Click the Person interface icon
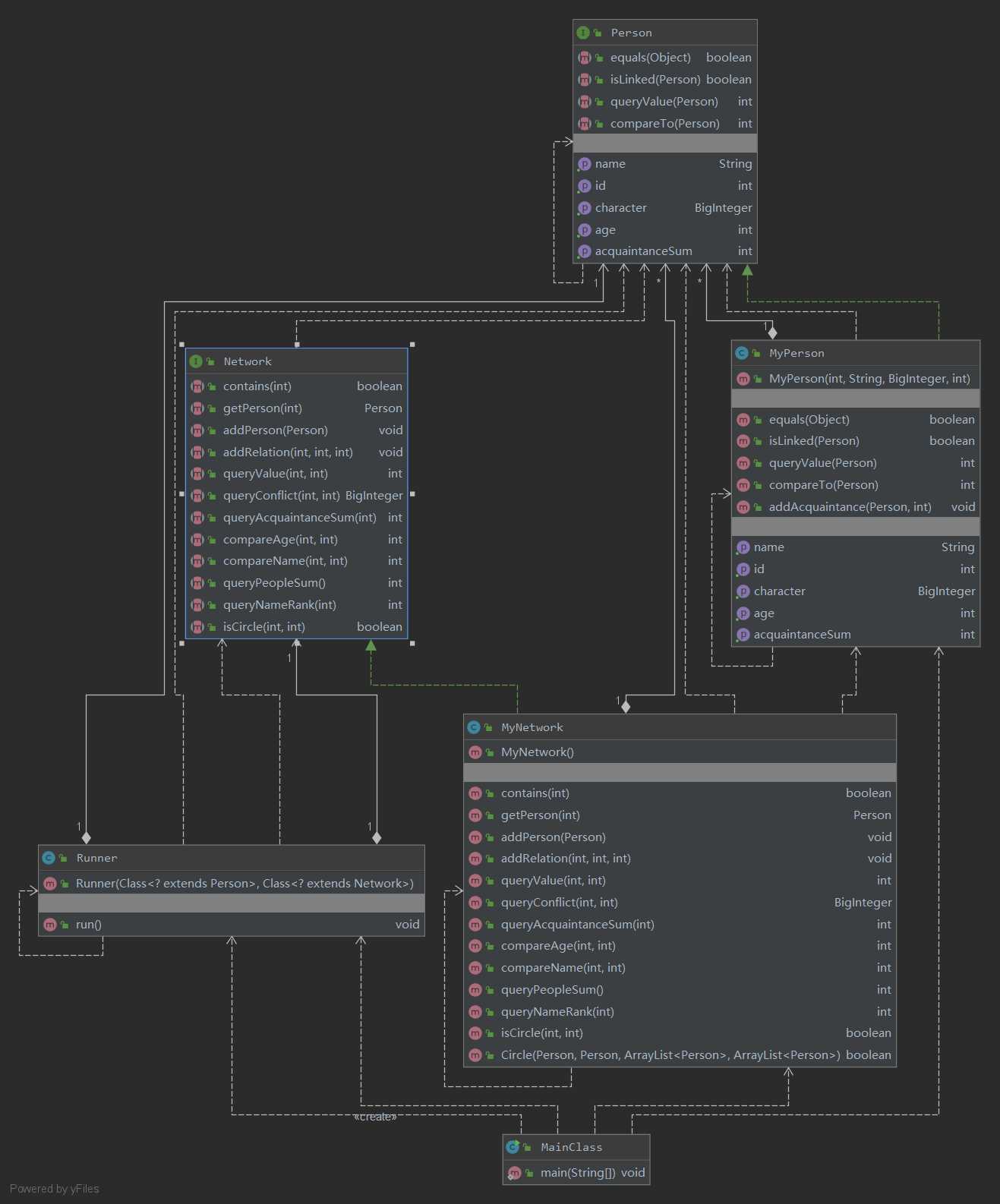 coord(583,33)
